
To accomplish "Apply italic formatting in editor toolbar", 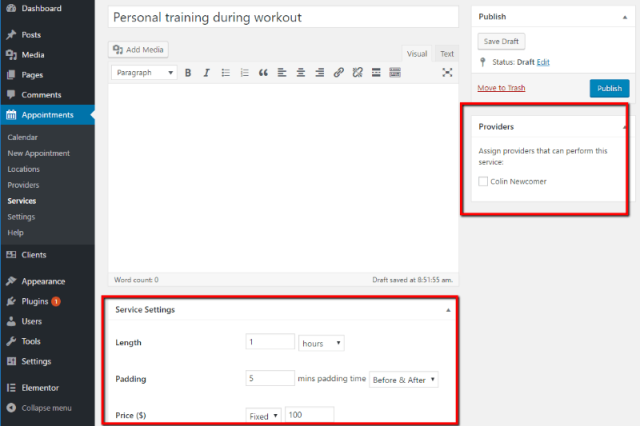I will pyautogui.click(x=206, y=73).
